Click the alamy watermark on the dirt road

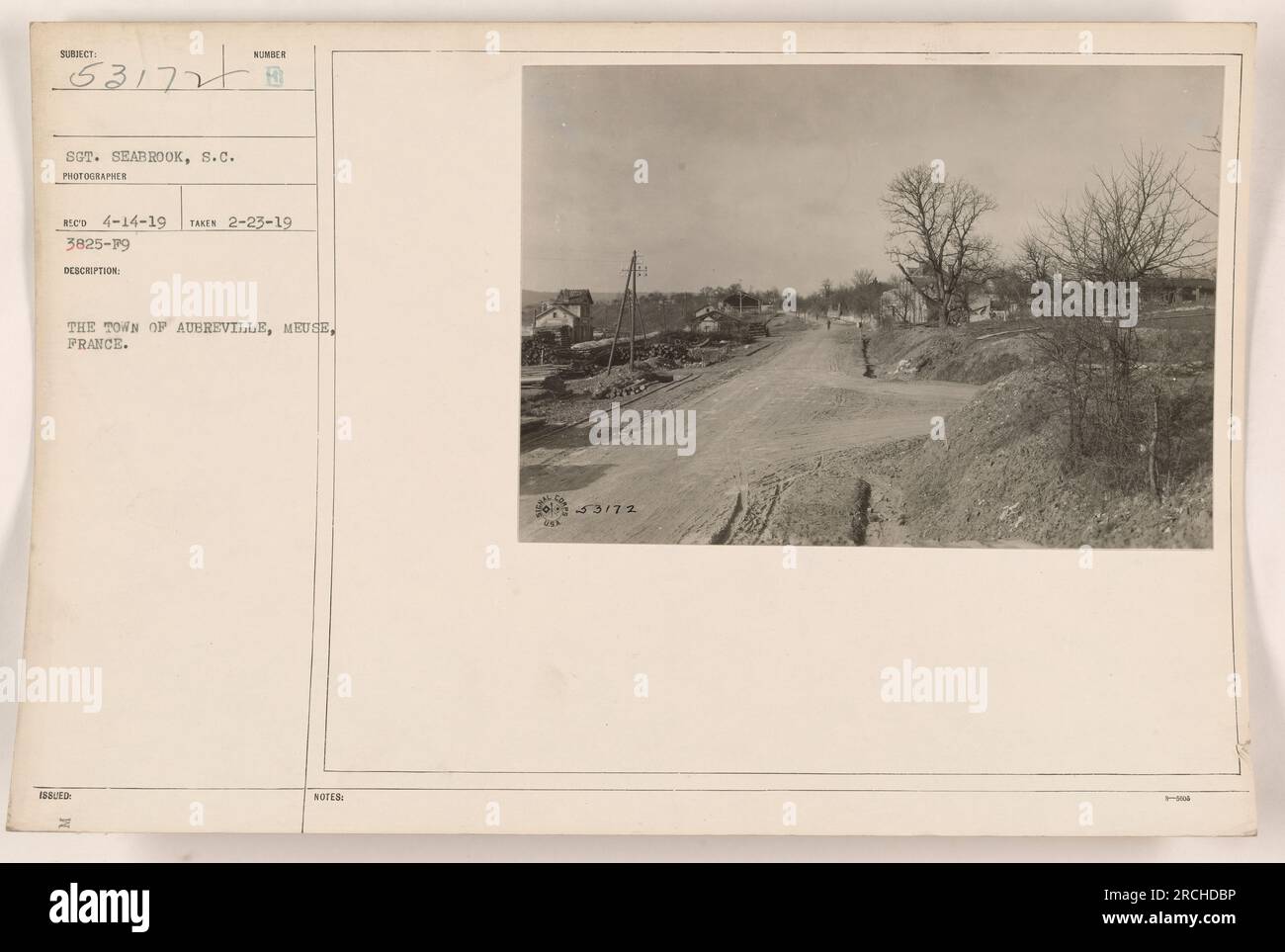642,429
